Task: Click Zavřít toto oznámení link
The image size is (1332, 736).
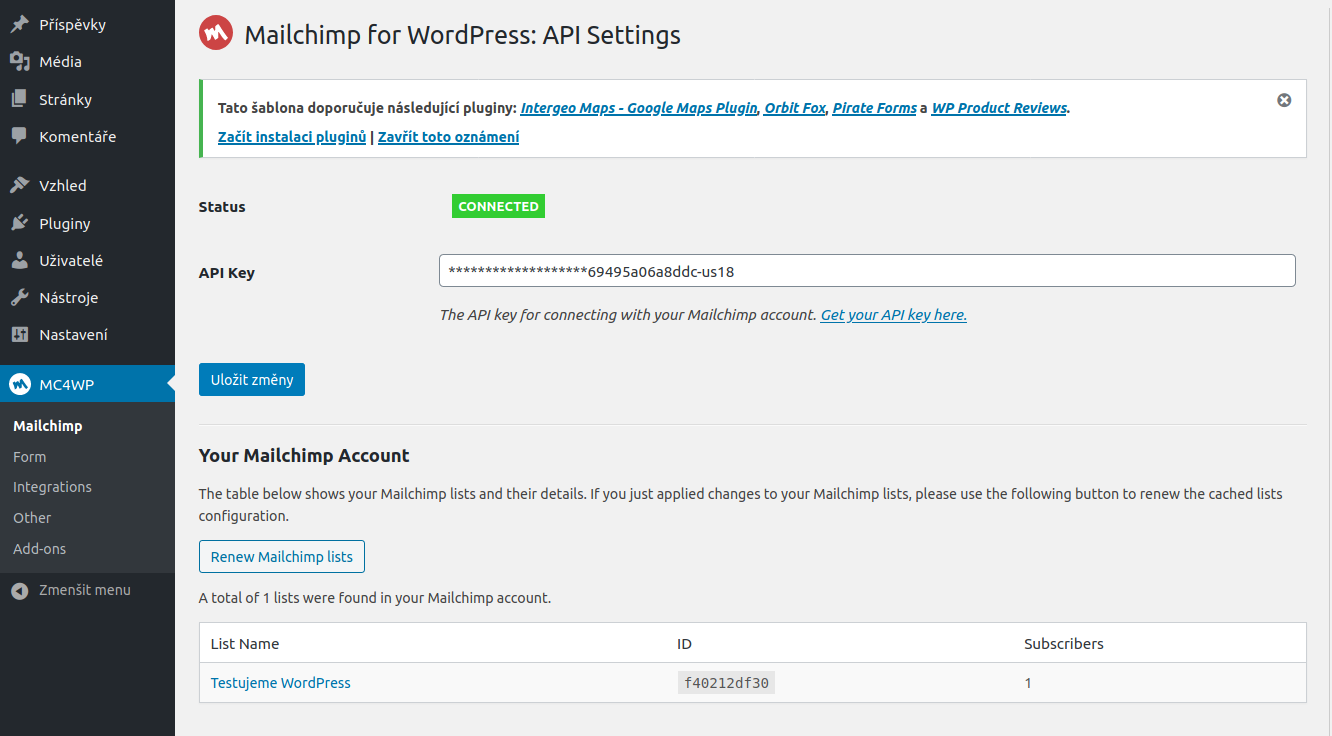Action: (448, 137)
